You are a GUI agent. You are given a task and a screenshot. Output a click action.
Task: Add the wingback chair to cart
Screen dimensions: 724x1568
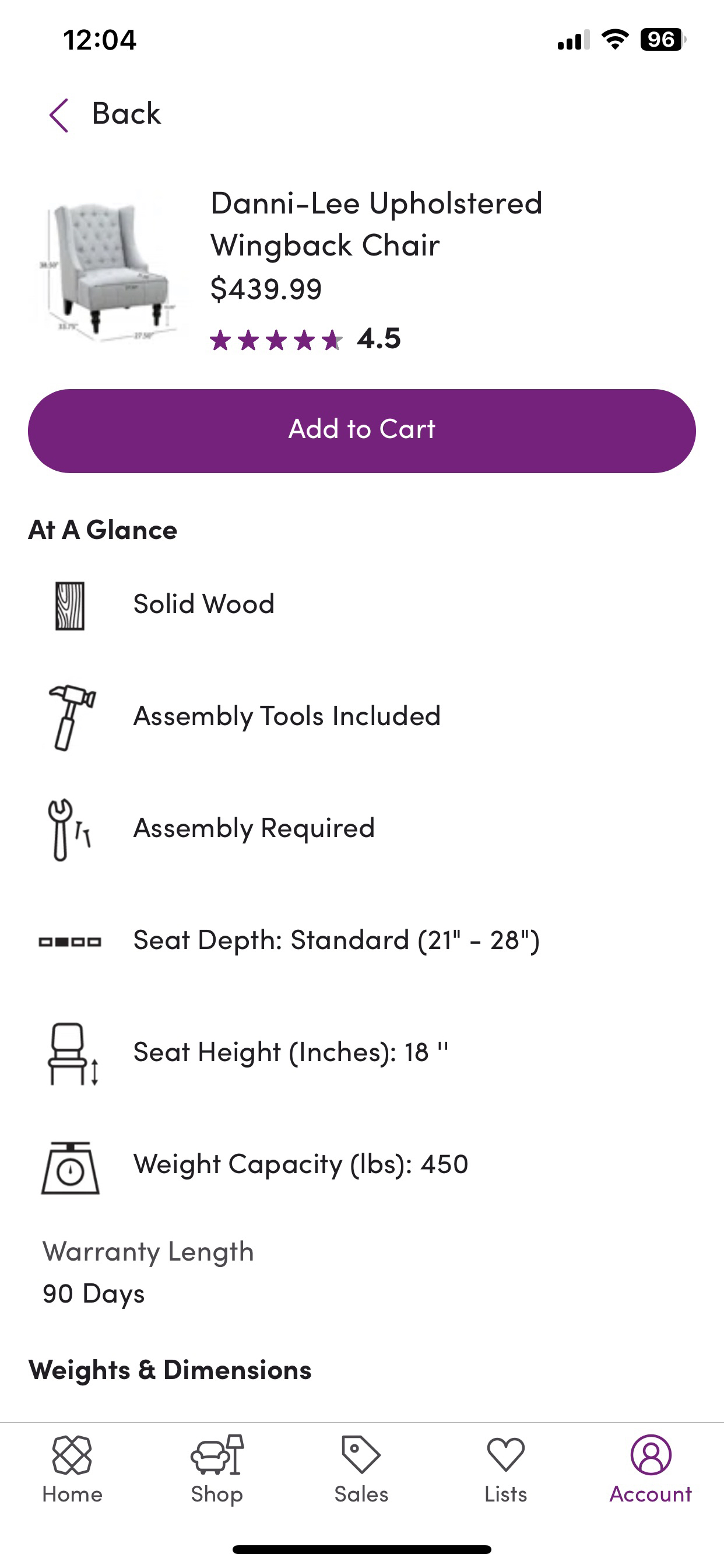362,431
